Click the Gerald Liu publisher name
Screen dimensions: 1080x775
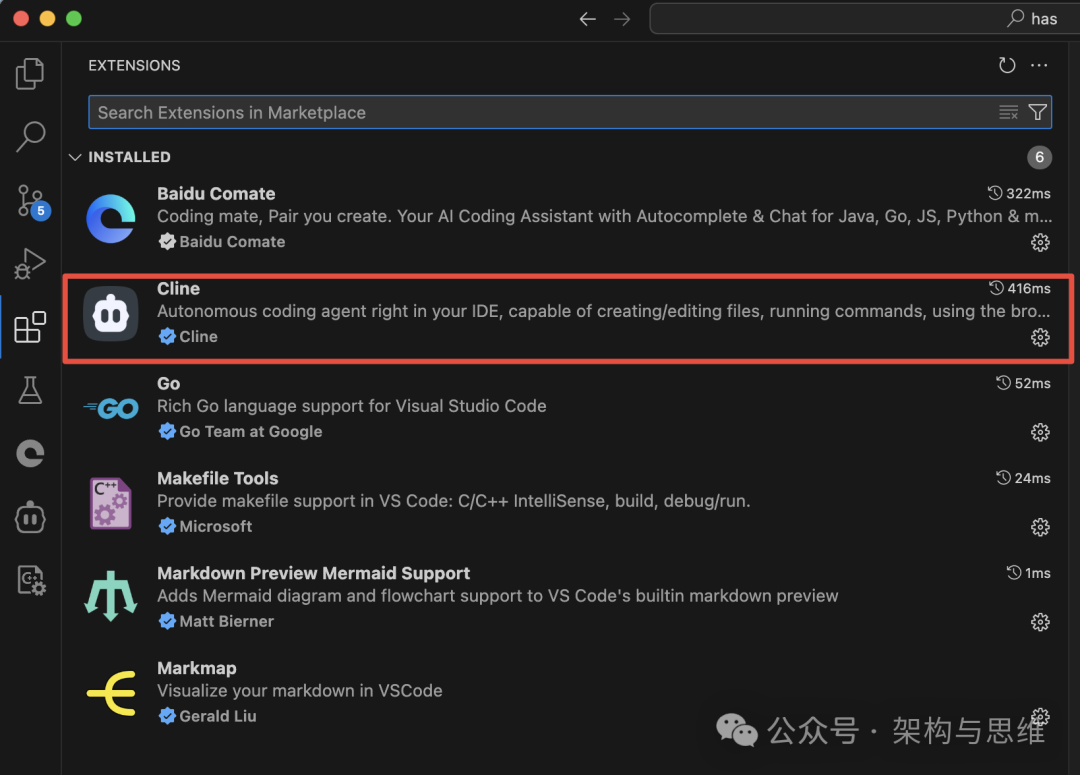[218, 716]
